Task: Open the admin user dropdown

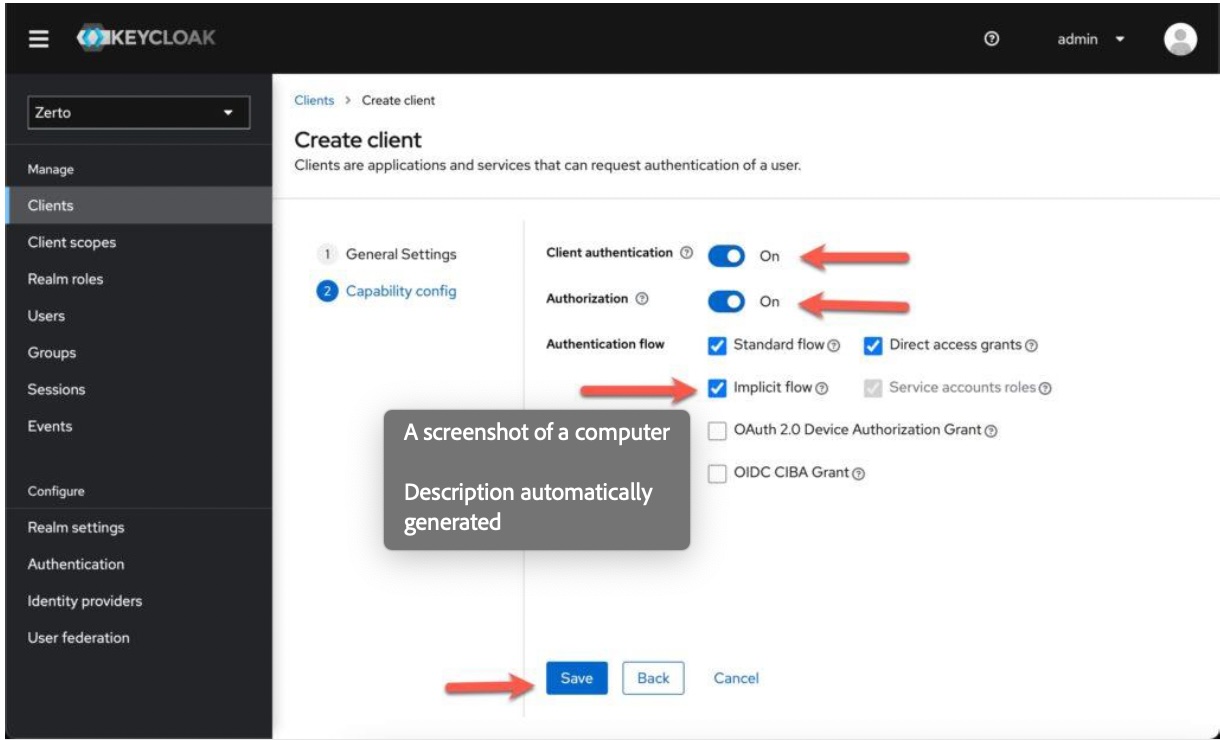Action: (x=1091, y=40)
